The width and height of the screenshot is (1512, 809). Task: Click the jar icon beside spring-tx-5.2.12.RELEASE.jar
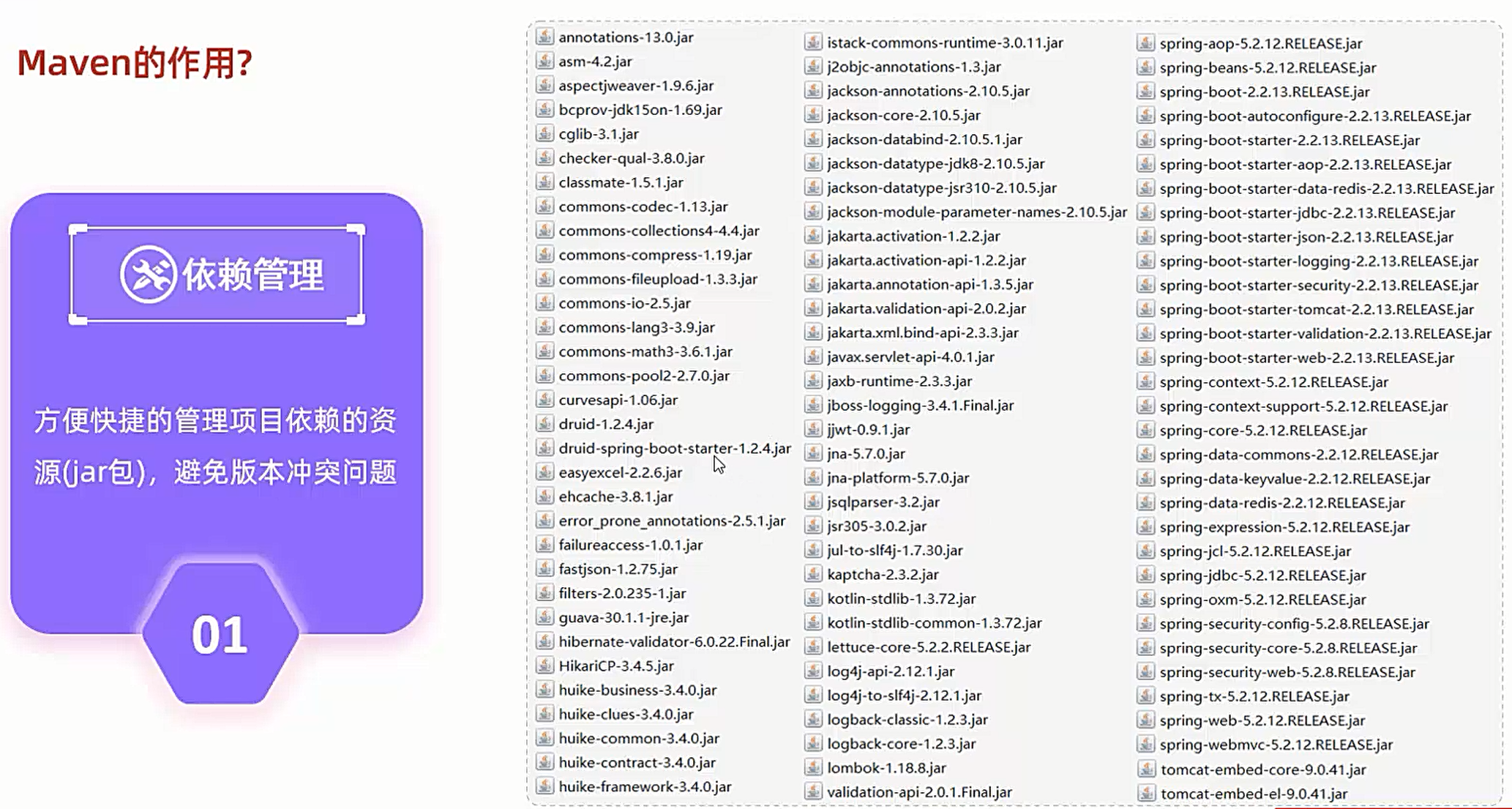[x=1146, y=695]
